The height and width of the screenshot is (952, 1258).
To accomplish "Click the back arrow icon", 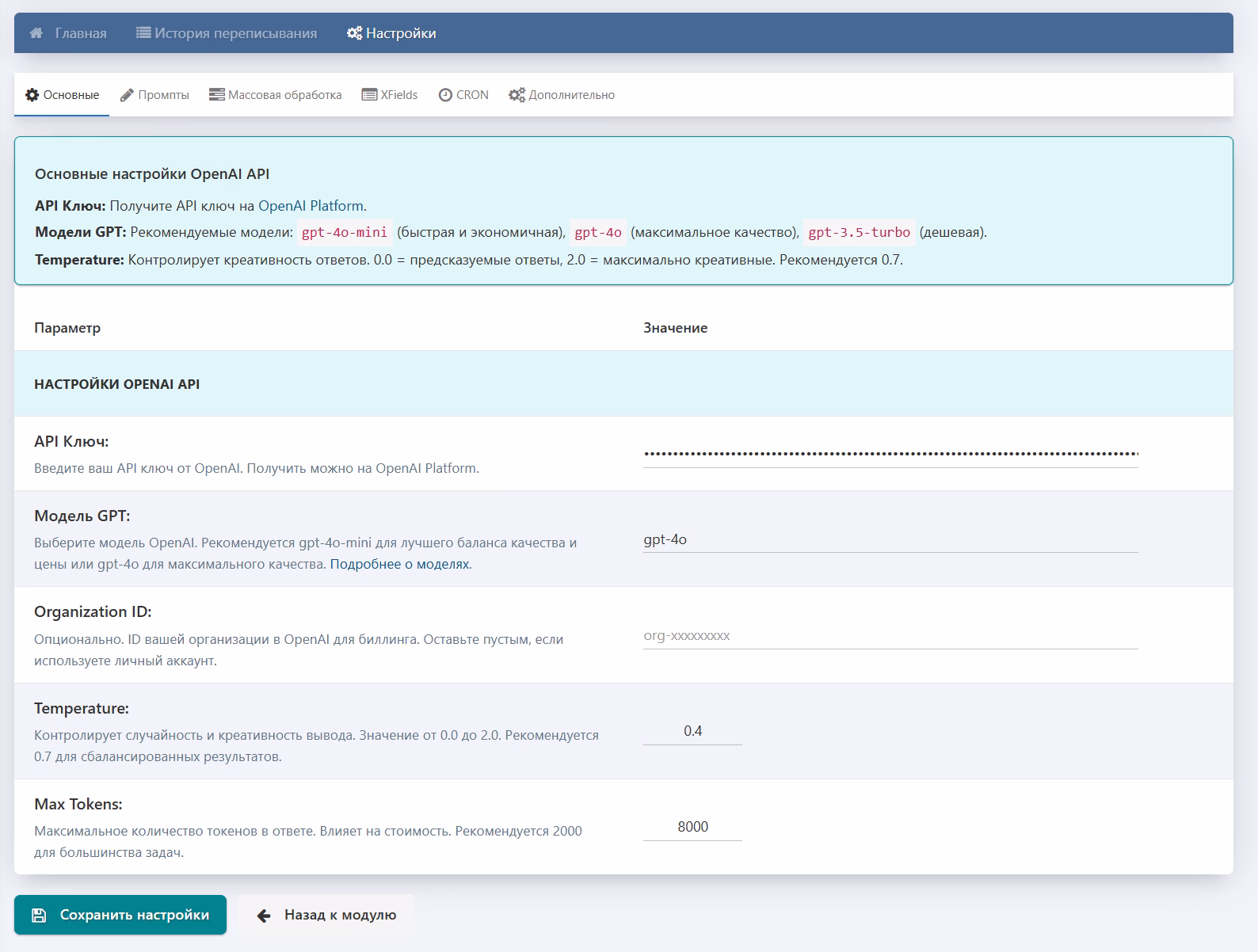I will [x=264, y=916].
